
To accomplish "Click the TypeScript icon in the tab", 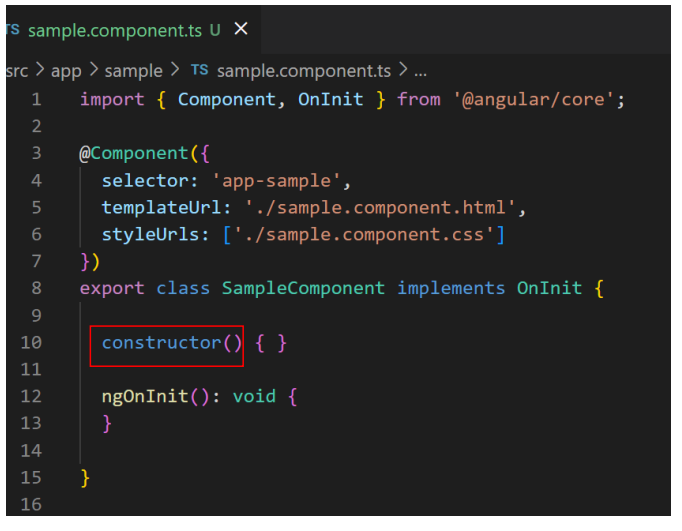I will pyautogui.click(x=12, y=29).
